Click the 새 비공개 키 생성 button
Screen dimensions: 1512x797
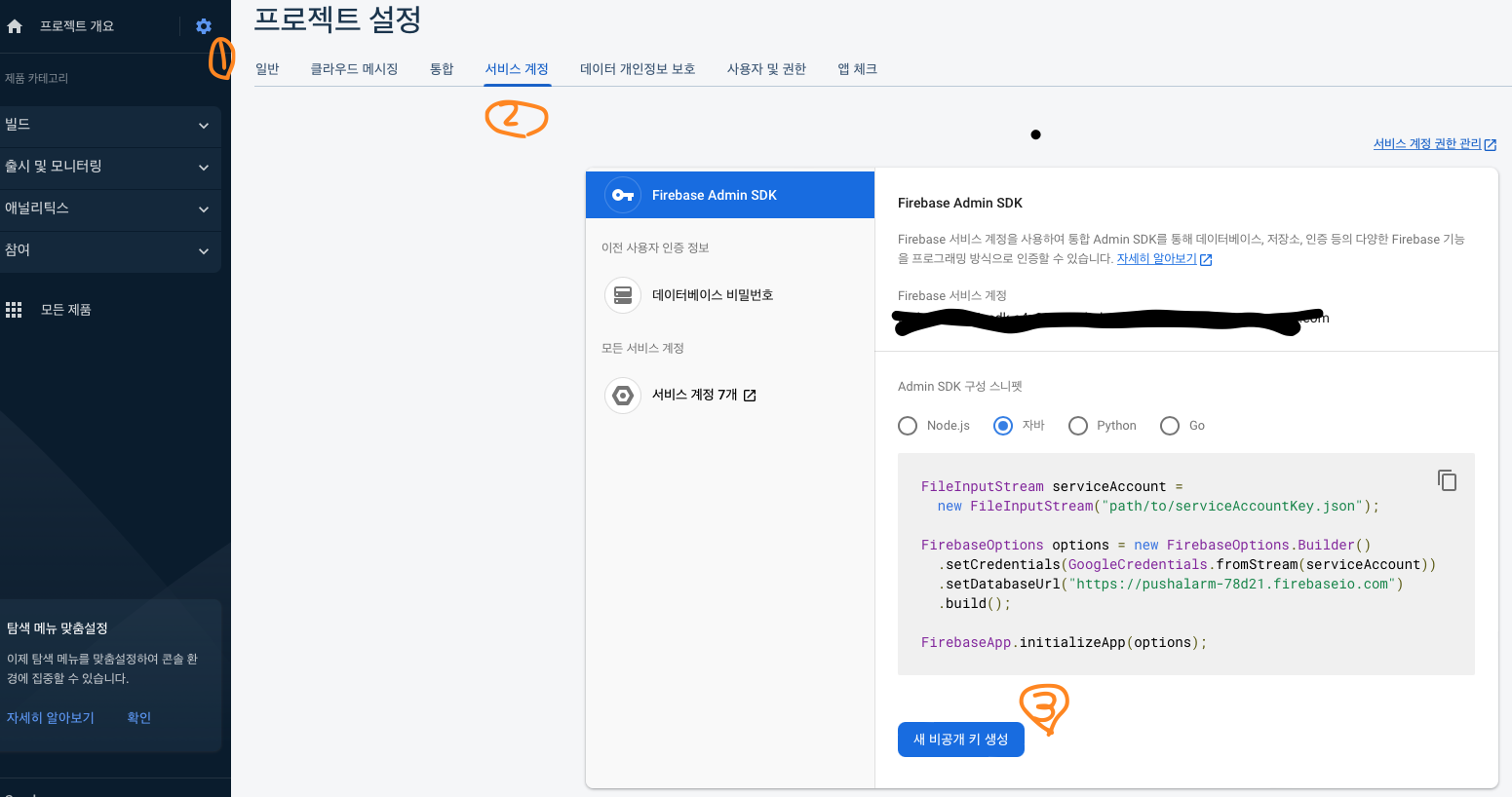961,740
